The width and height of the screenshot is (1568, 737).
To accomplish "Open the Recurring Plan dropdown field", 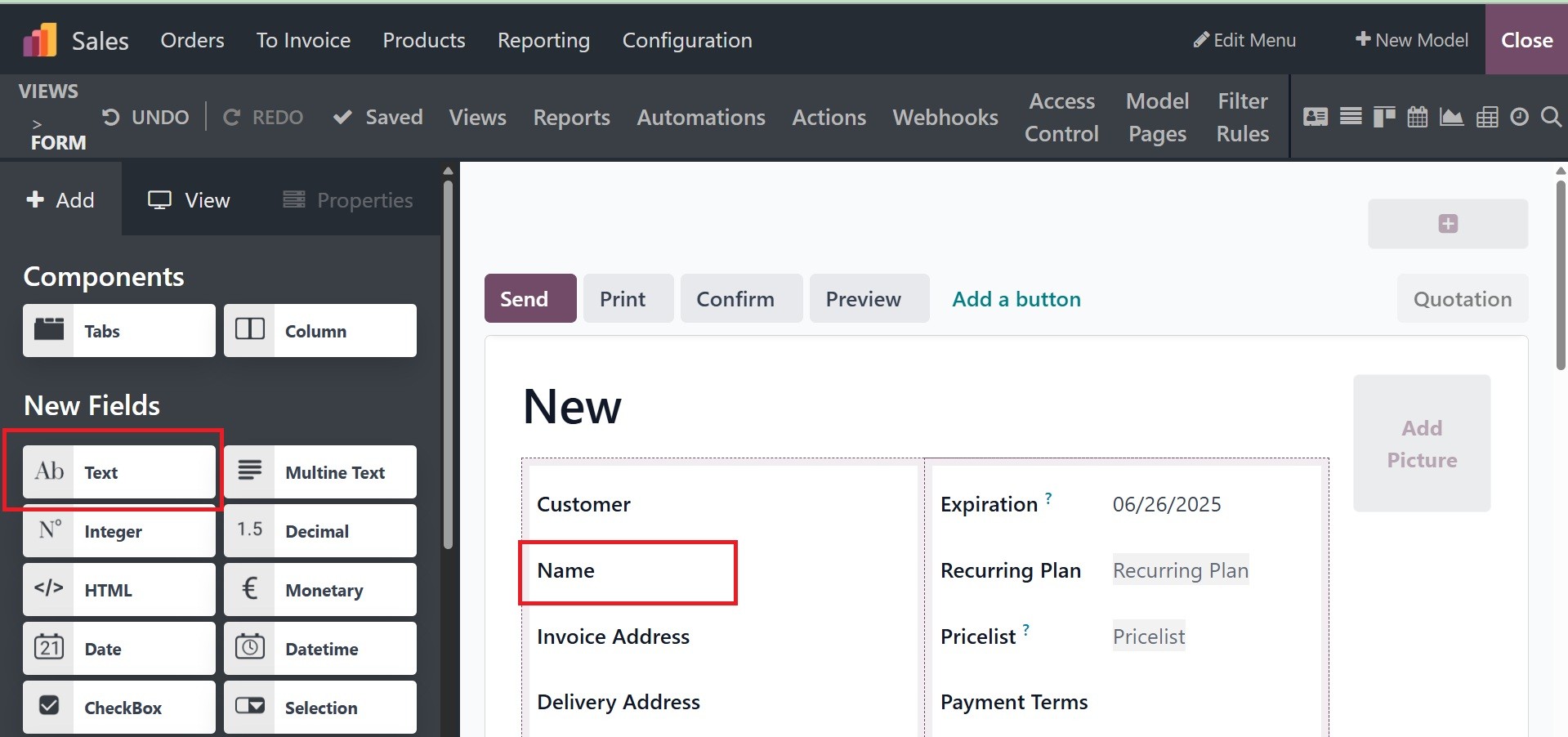I will [x=1180, y=570].
